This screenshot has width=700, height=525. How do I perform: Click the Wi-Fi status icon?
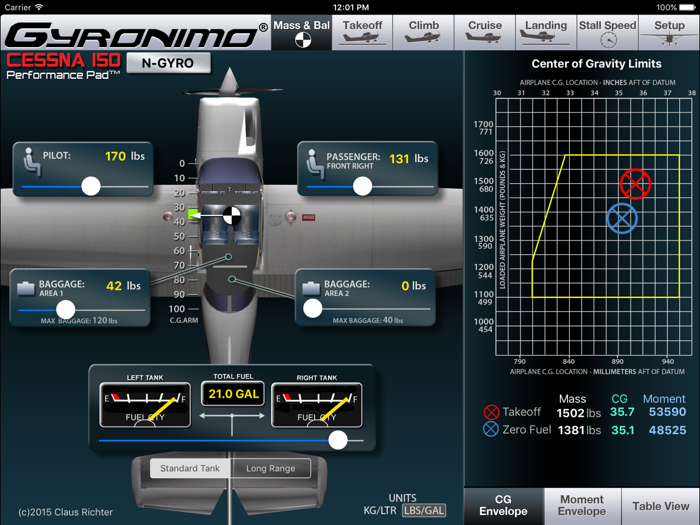39,7
